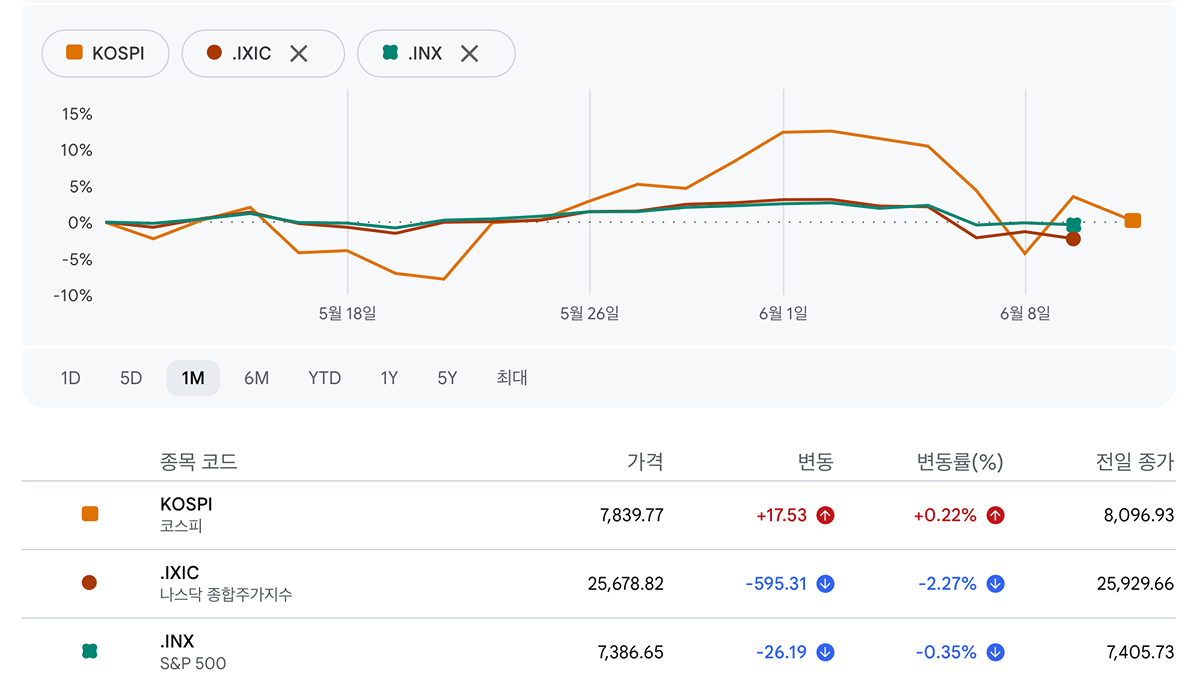Remove the .IXIC comparison chip

tap(298, 54)
